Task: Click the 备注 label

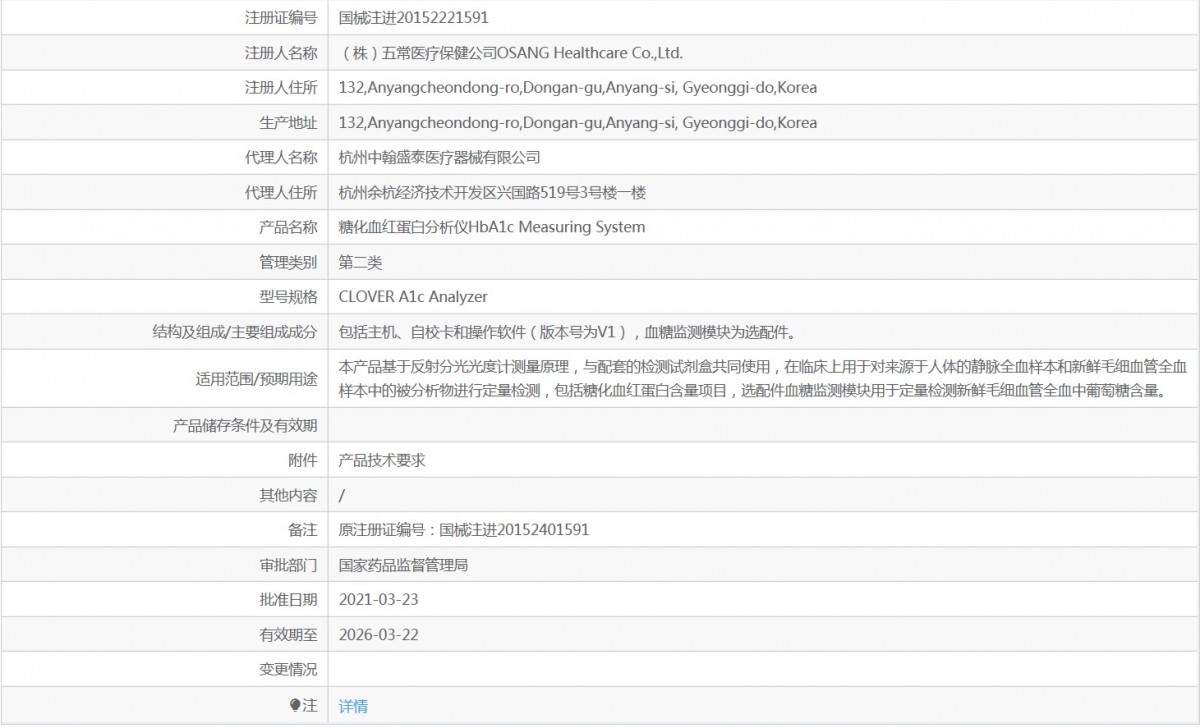Action: [303, 530]
